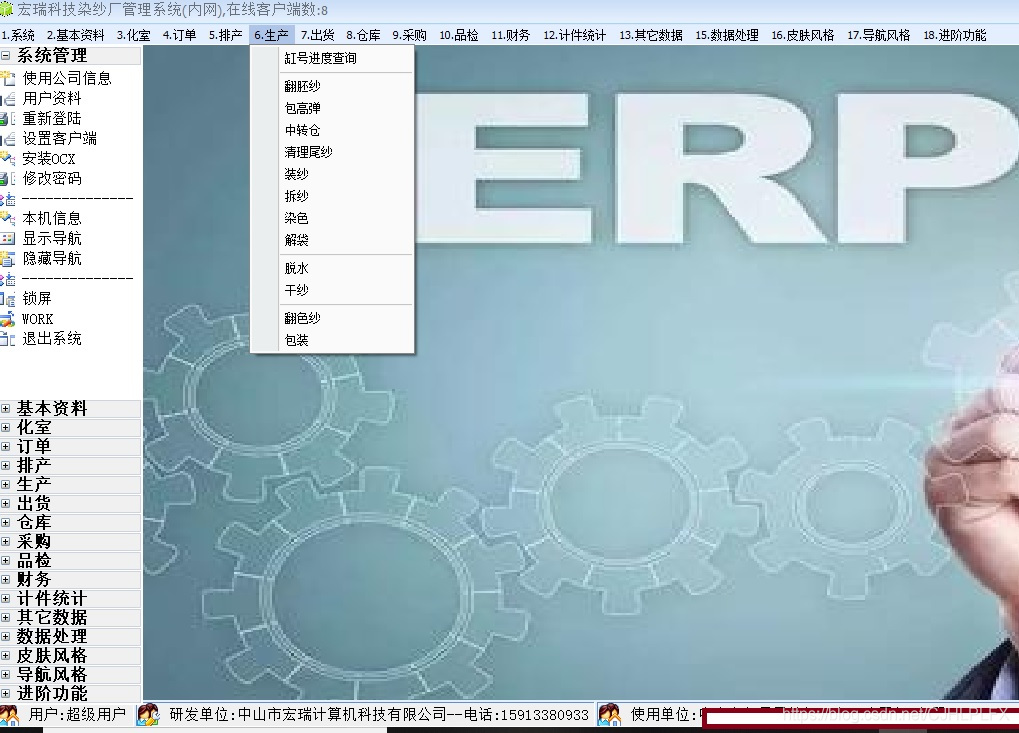Open the 11.财务 menu
Viewport: 1019px width, 733px height.
click(511, 35)
